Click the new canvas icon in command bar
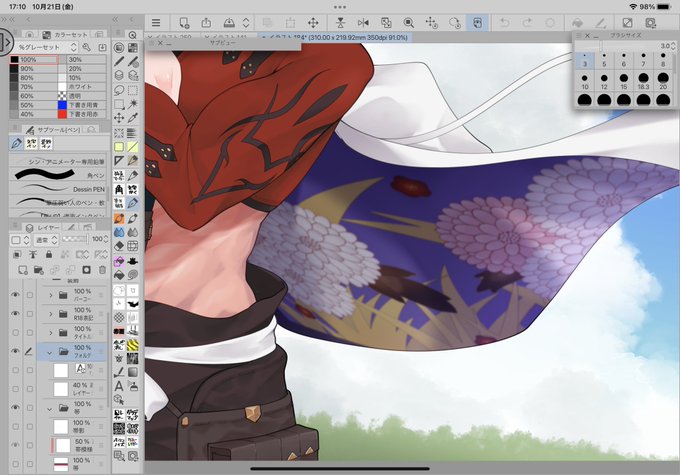Screen dimensions: 680x475 point(184,23)
